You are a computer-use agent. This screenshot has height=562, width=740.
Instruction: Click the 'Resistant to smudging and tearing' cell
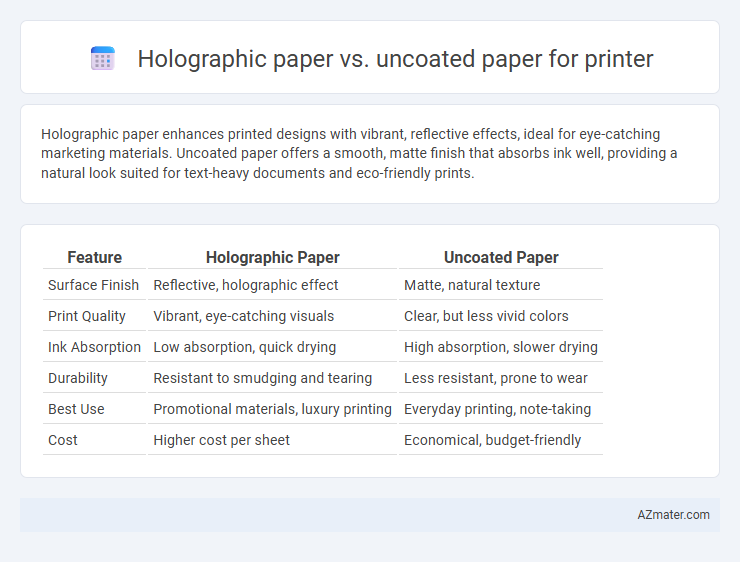[x=272, y=378]
